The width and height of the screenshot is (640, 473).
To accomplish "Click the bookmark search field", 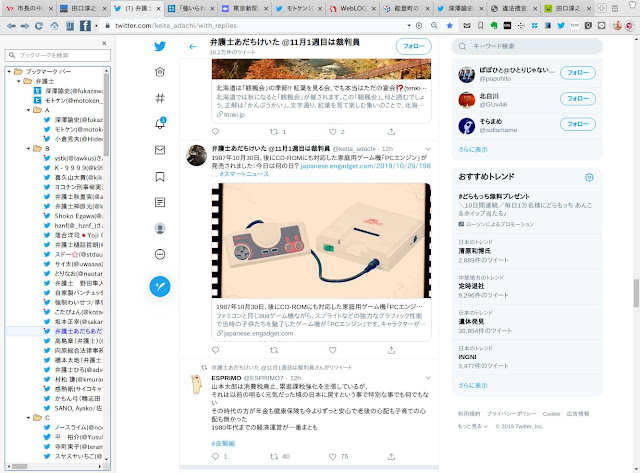I will point(58,55).
